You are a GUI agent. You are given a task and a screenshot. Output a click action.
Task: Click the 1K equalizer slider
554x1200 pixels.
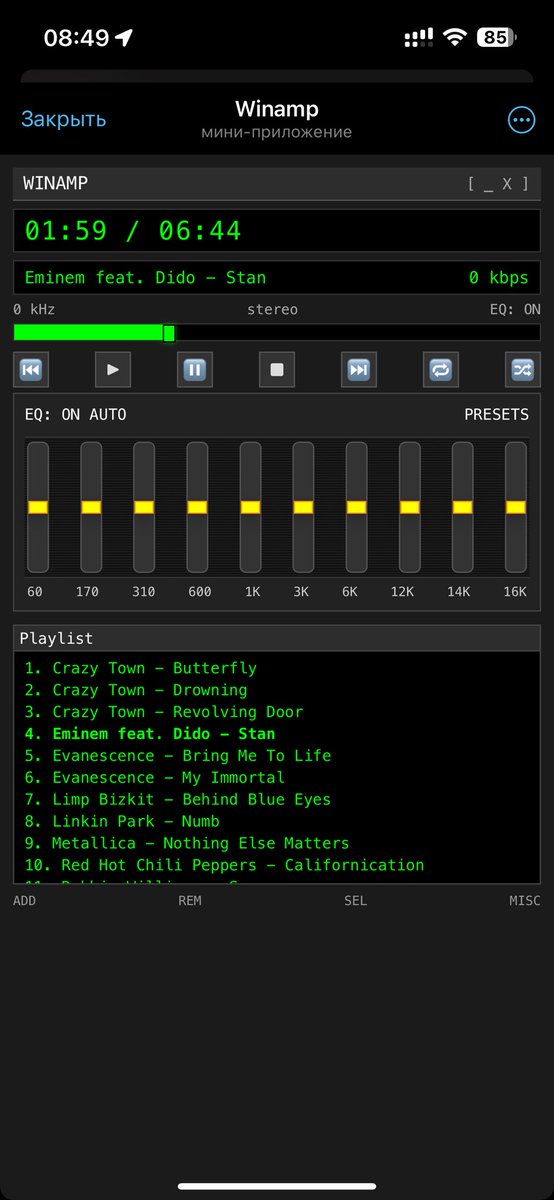[250, 507]
